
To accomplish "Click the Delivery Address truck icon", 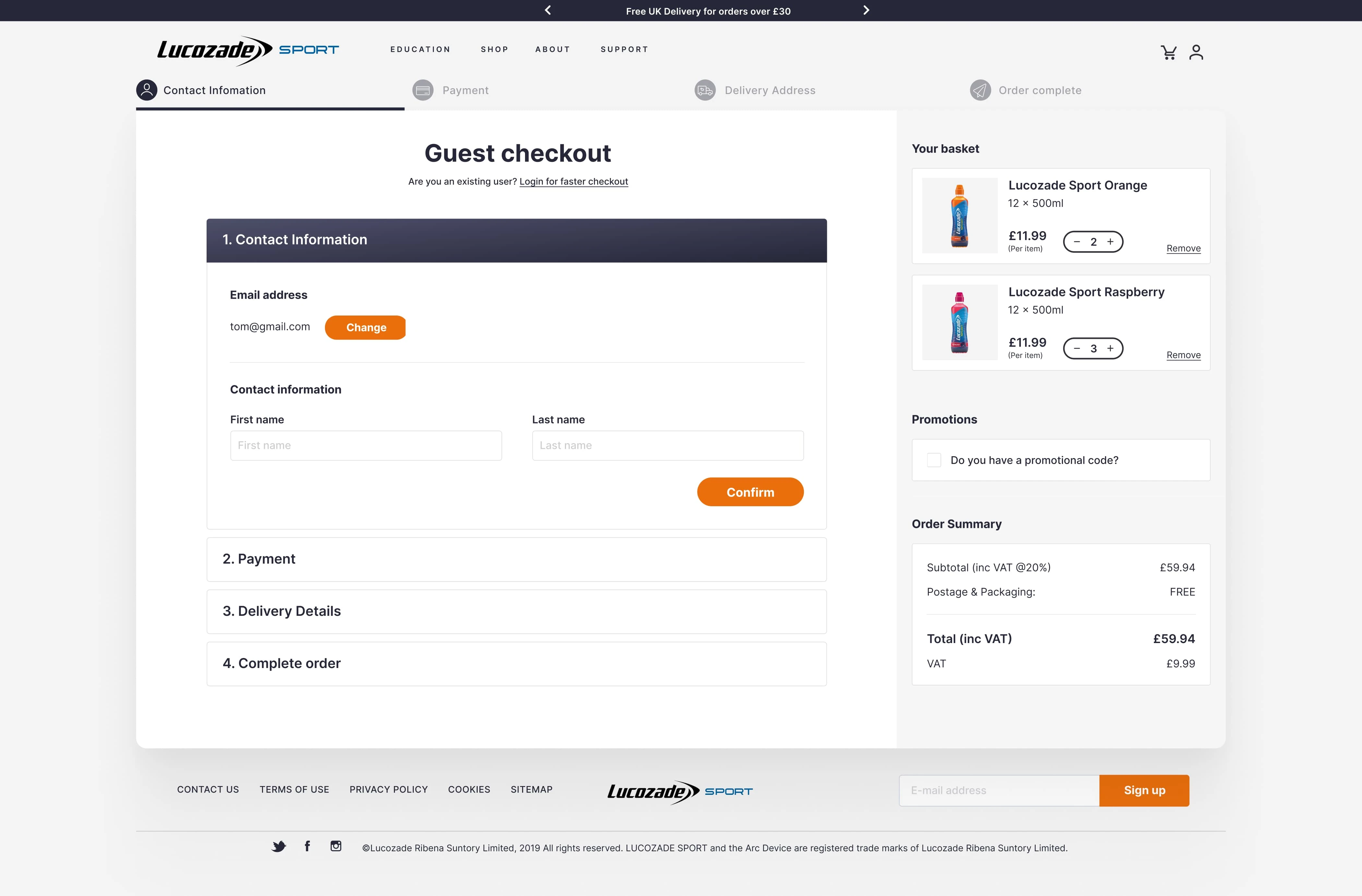I will click(x=705, y=90).
